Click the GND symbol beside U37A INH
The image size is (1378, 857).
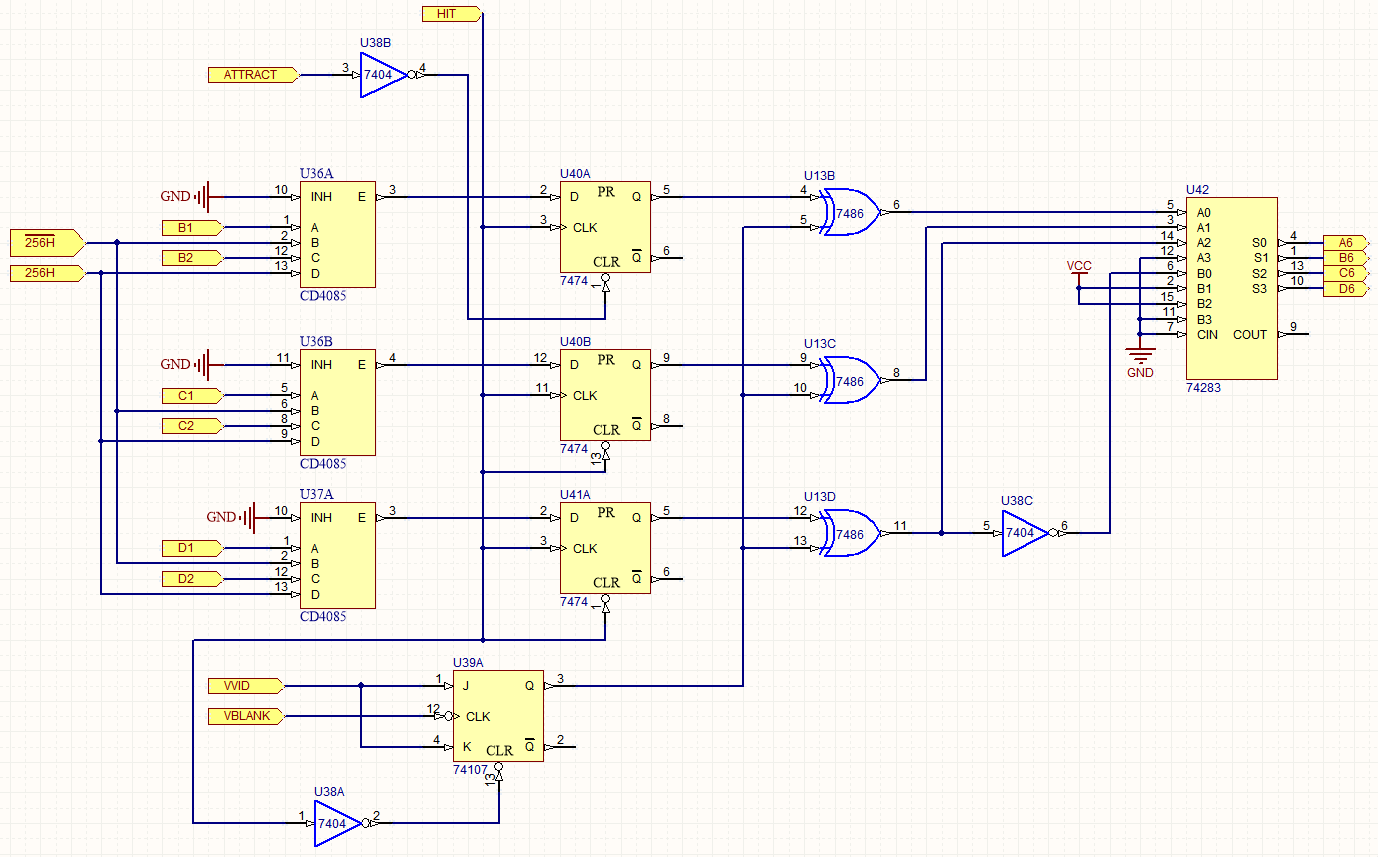pos(231,518)
